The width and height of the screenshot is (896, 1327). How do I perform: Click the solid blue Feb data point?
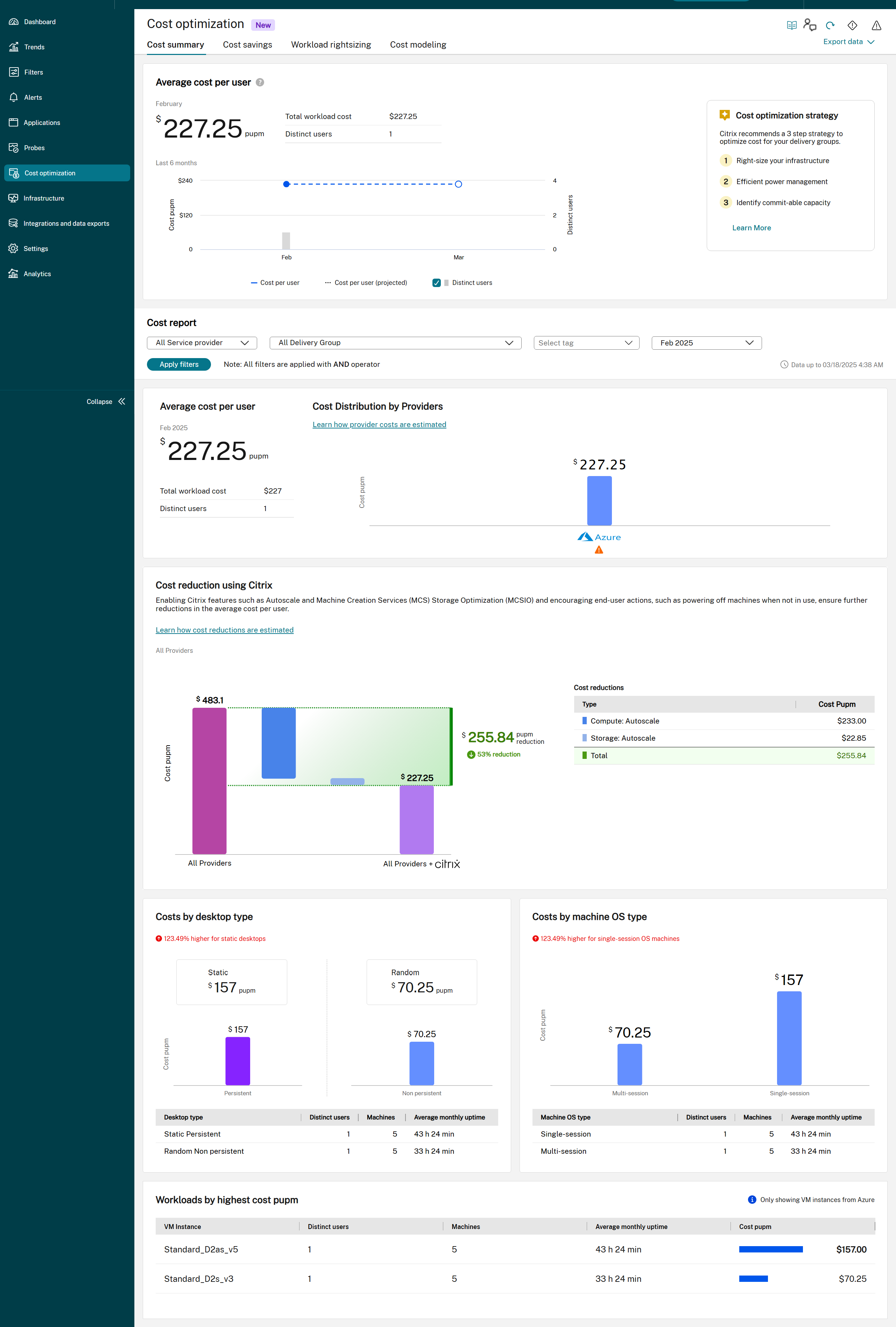(x=287, y=184)
